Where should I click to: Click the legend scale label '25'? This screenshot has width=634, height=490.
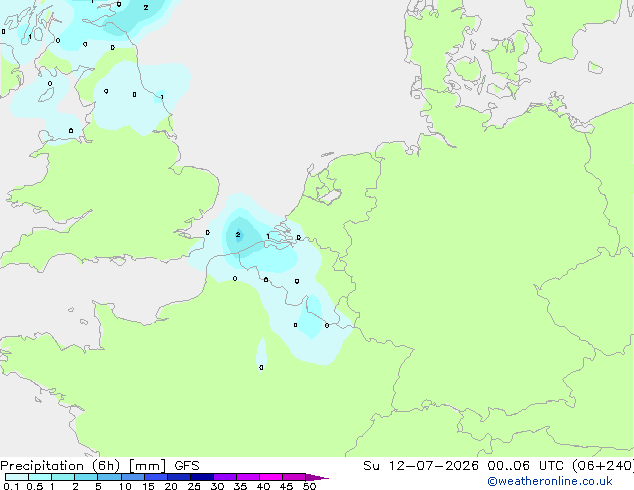click(x=194, y=486)
